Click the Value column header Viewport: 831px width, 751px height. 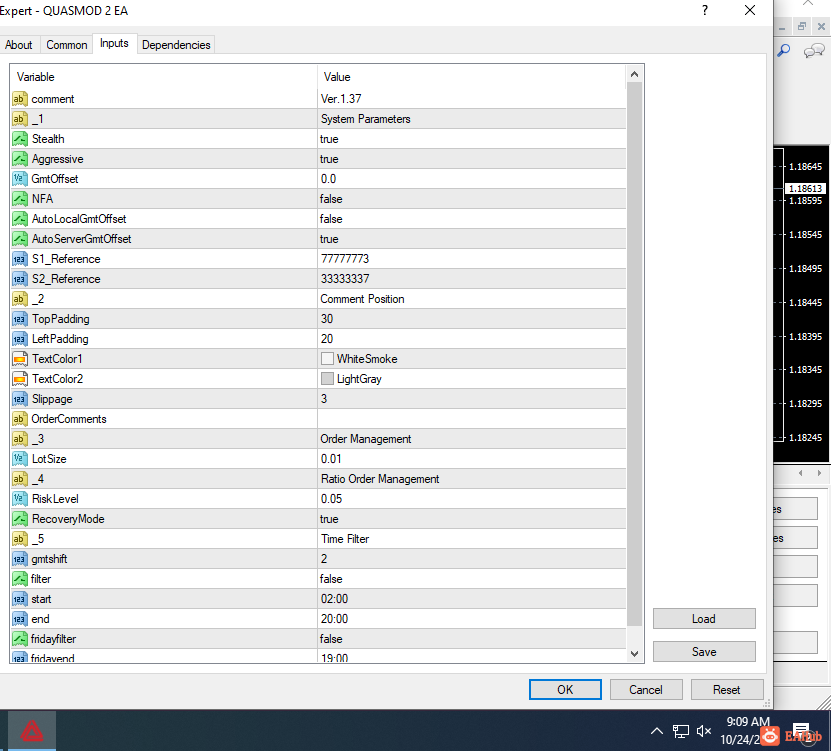click(x=472, y=77)
